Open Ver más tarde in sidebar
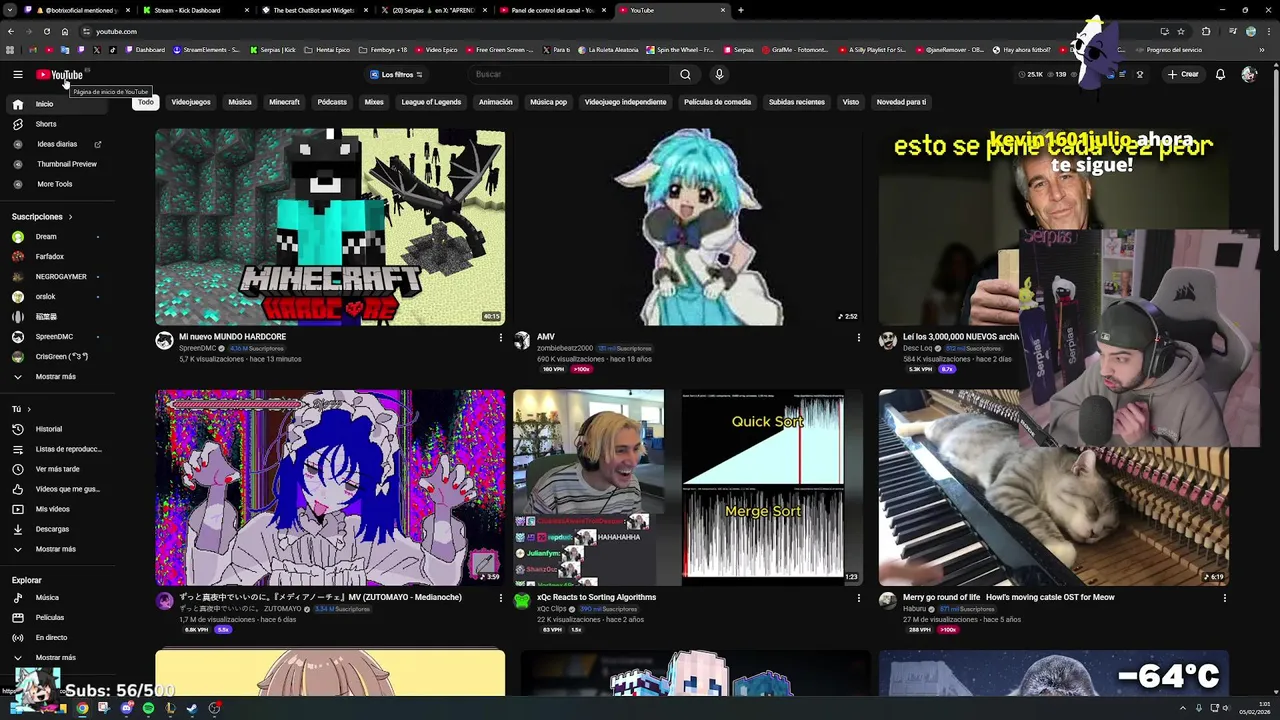The image size is (1280, 720). pyautogui.click(x=57, y=469)
